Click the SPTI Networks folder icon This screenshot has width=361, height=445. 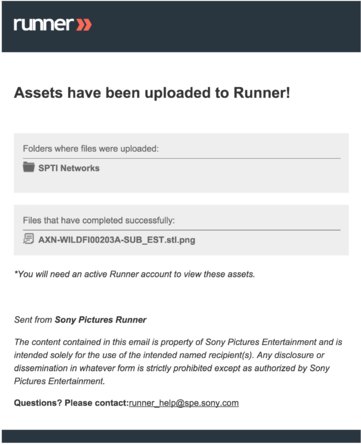29,167
